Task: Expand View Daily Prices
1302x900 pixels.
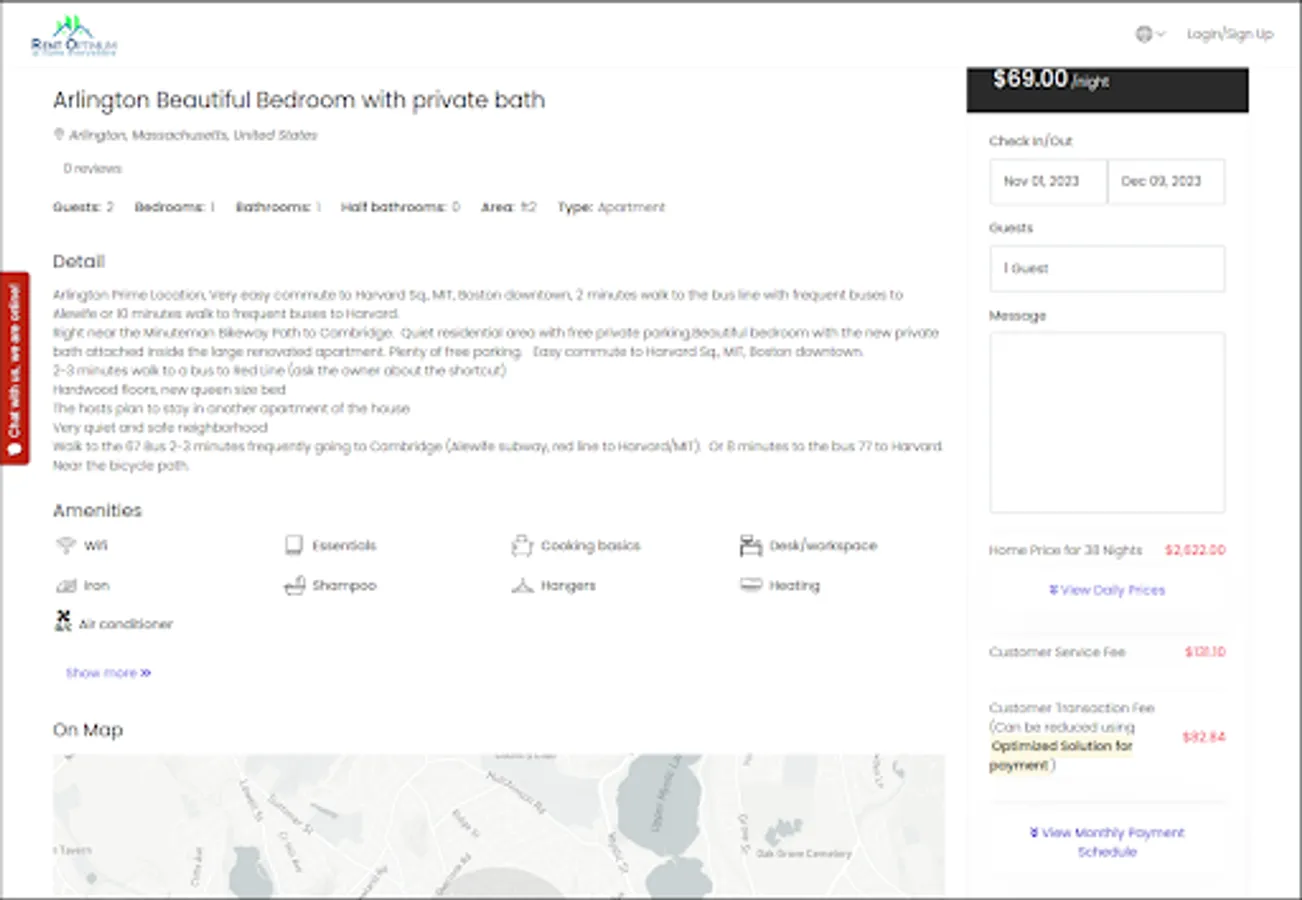Action: pos(1107,590)
